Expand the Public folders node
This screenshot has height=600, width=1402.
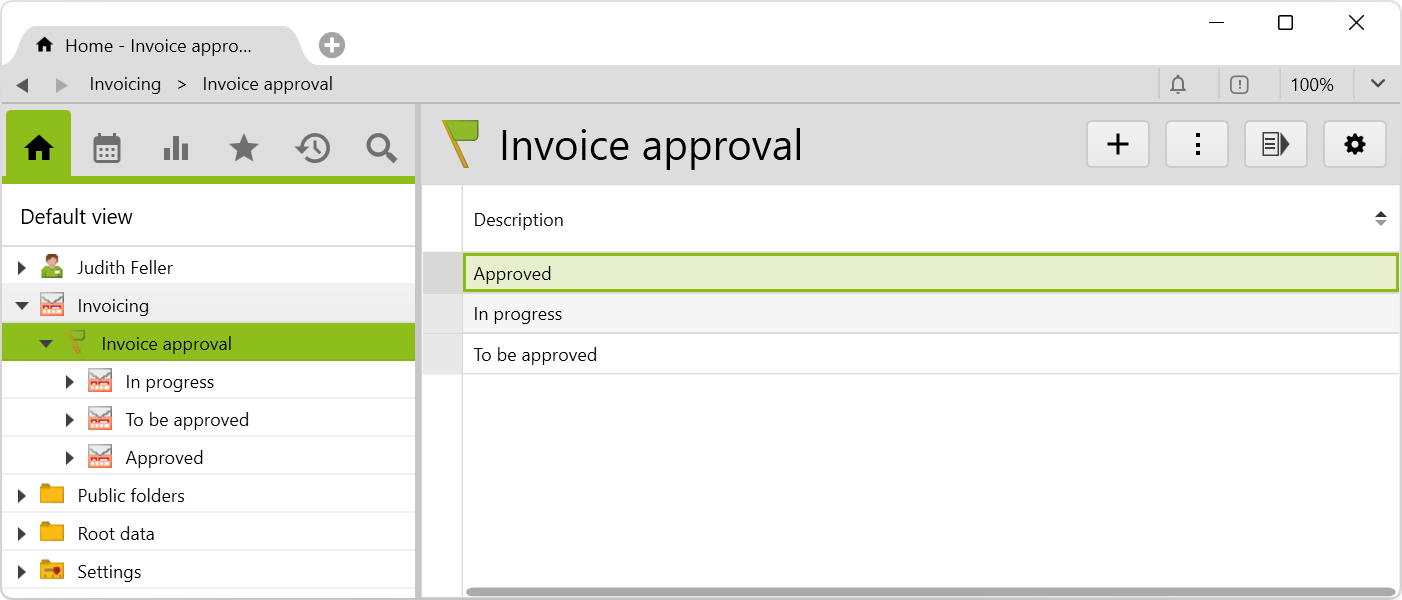22,496
